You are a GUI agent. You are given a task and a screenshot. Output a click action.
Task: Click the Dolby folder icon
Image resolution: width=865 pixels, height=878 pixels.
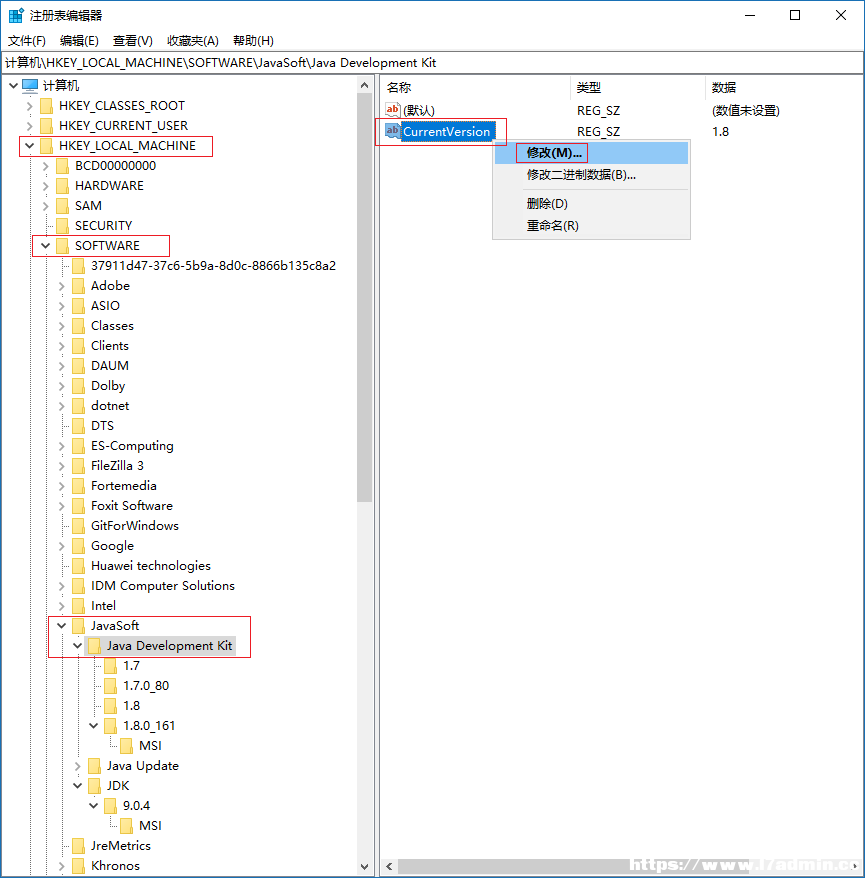pos(79,386)
